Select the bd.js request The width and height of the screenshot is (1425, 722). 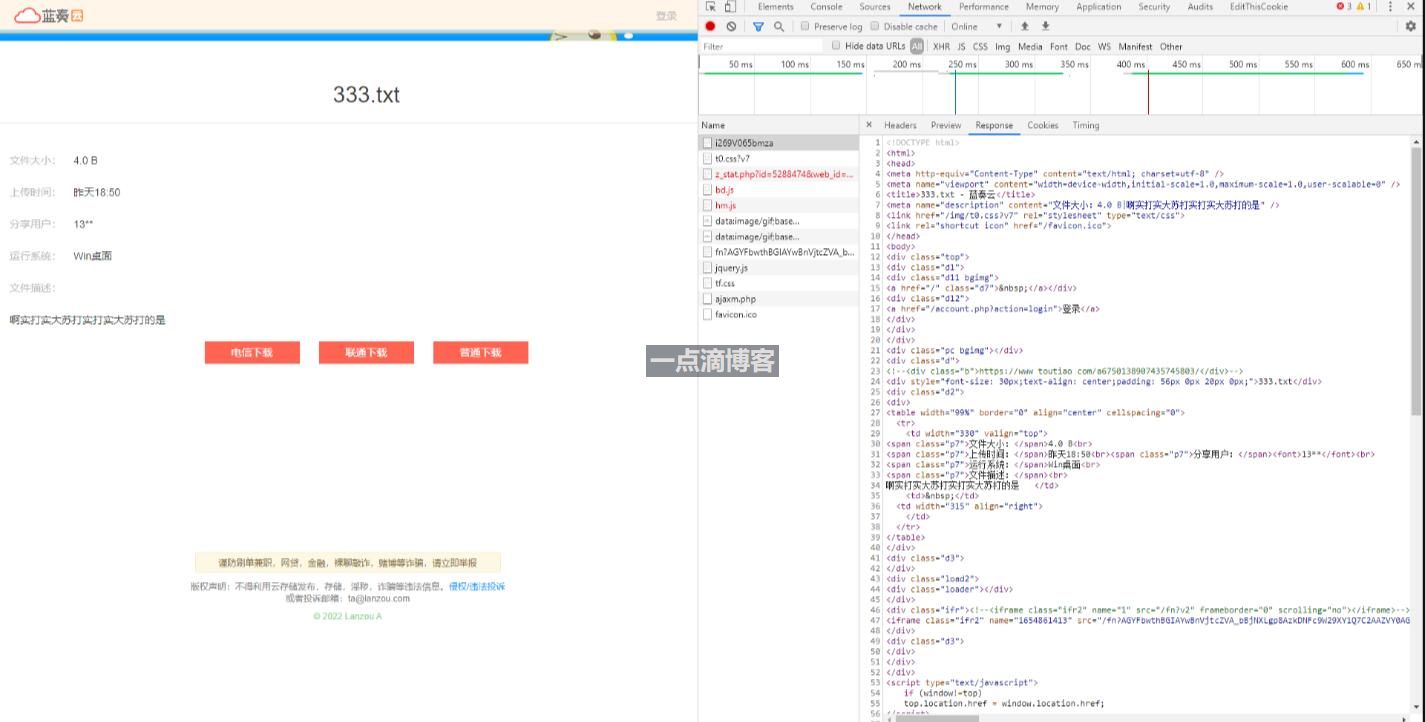point(779,190)
